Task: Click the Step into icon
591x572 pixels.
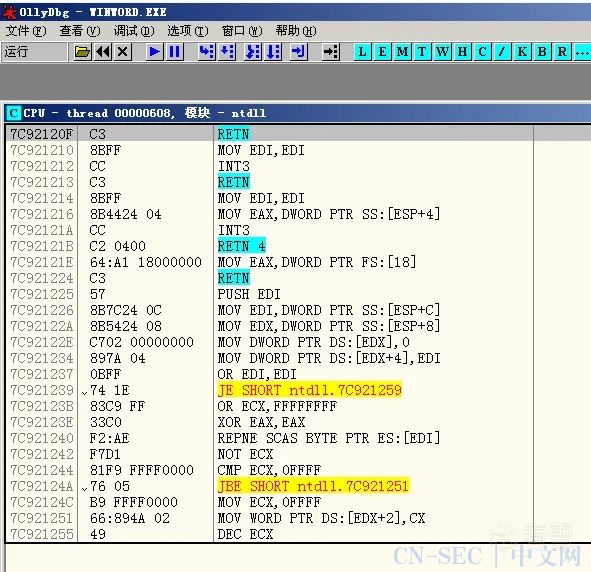Action: pos(207,52)
